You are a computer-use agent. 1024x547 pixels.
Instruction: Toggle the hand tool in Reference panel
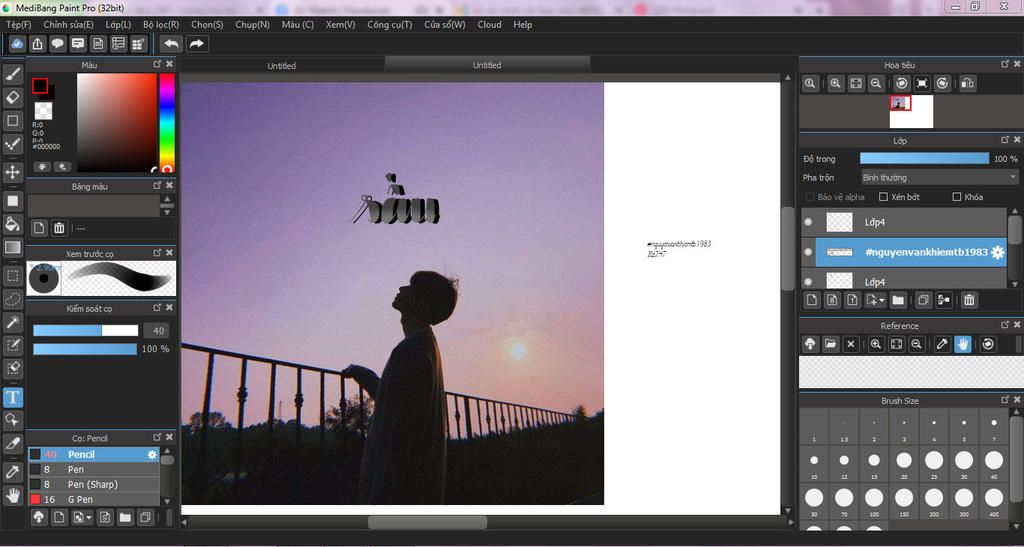[962, 344]
